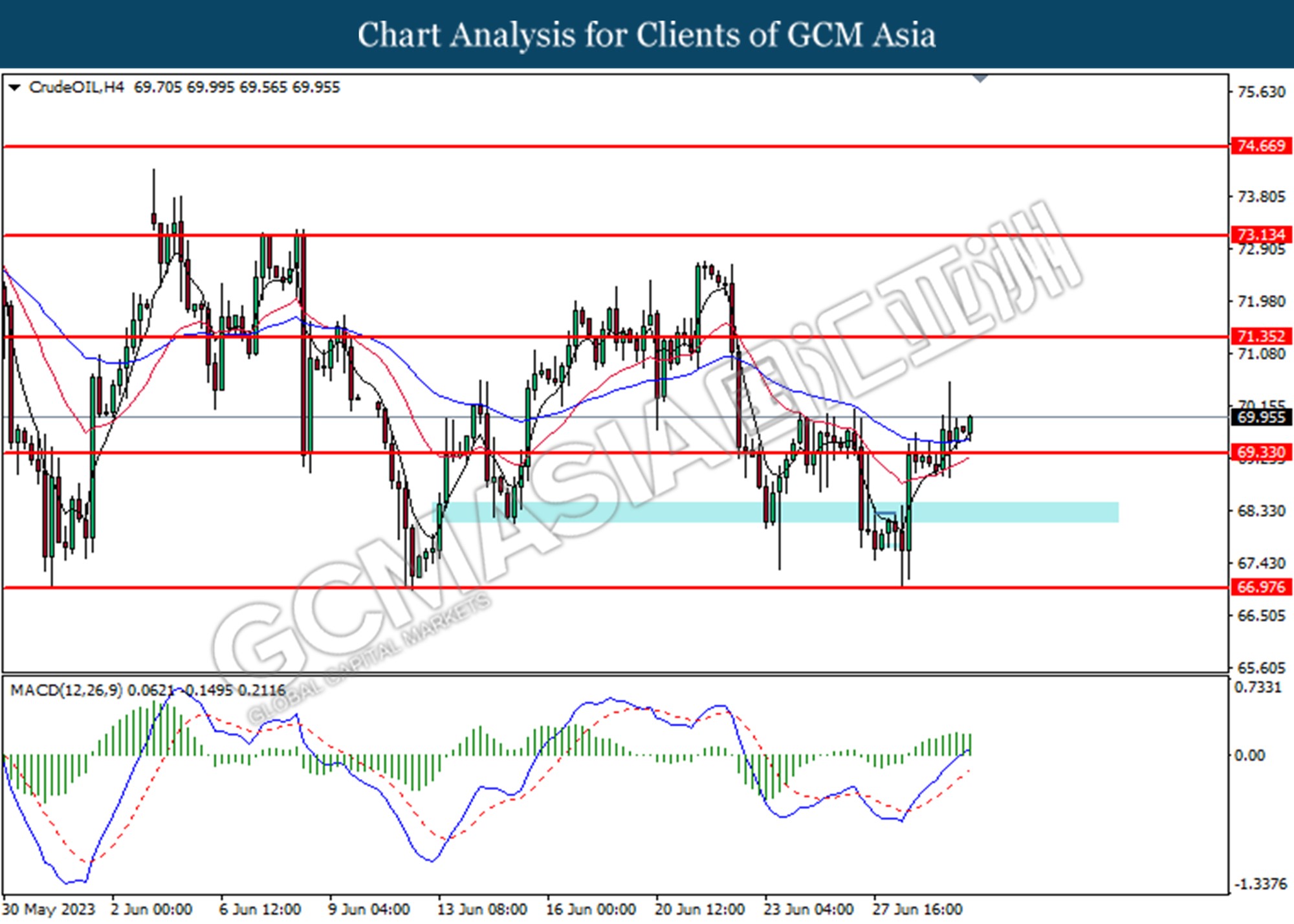
Task: Click the MACD scale 0.7331 value
Action: [x=1258, y=687]
